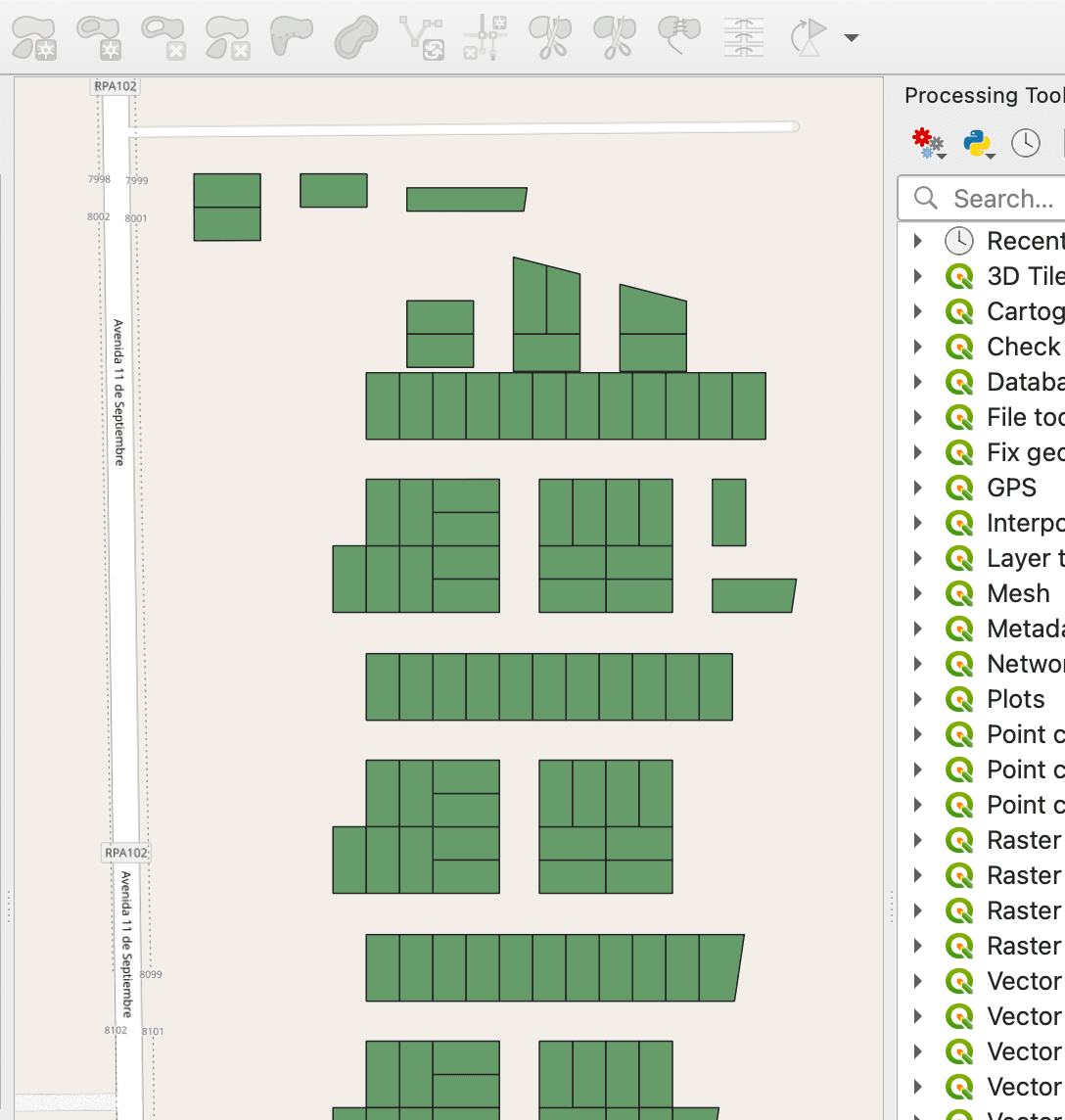
Task: Select the Mesh category in the toolbox
Action: coord(1017,593)
